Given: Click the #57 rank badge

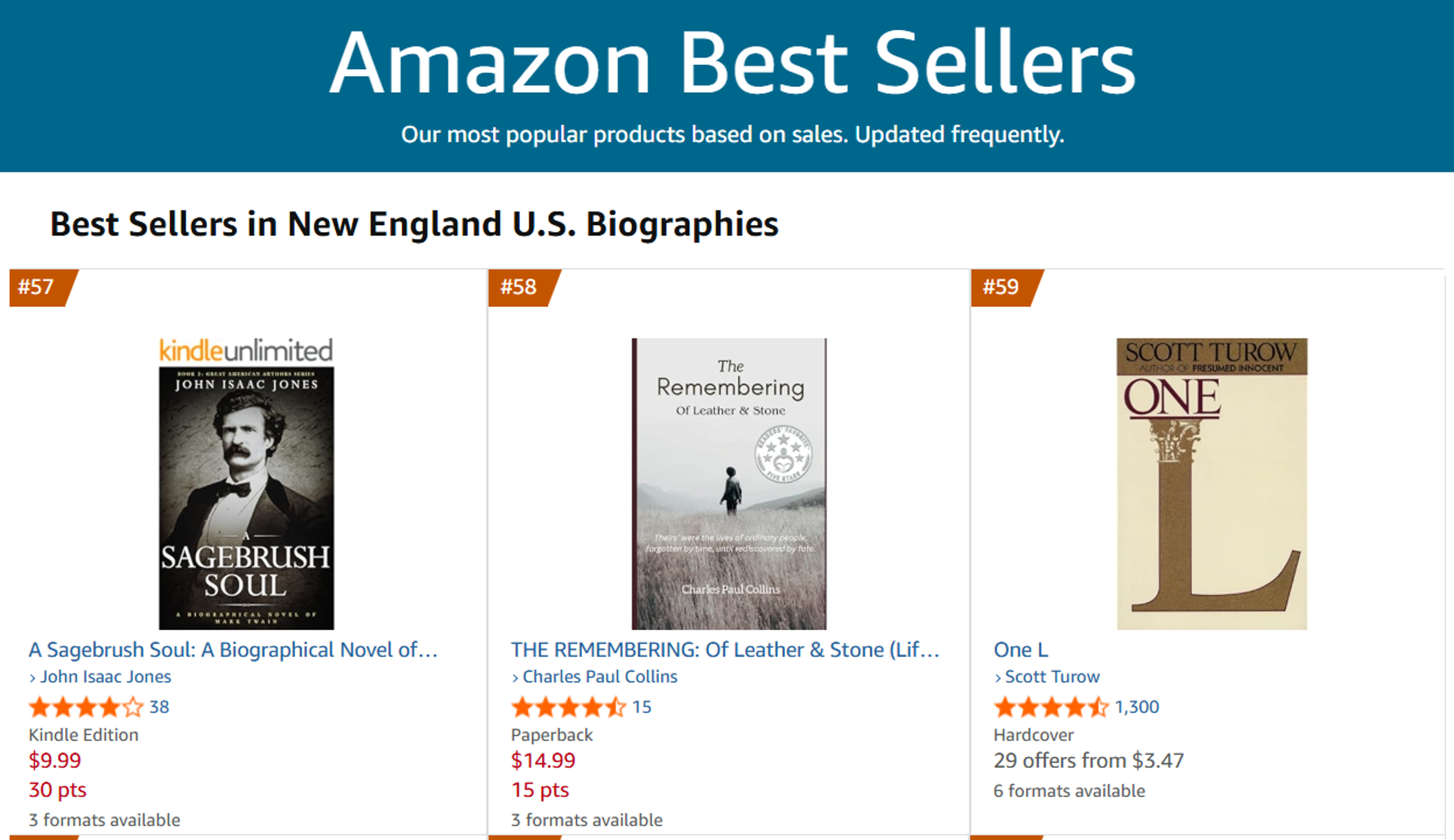Looking at the screenshot, I should pos(37,287).
